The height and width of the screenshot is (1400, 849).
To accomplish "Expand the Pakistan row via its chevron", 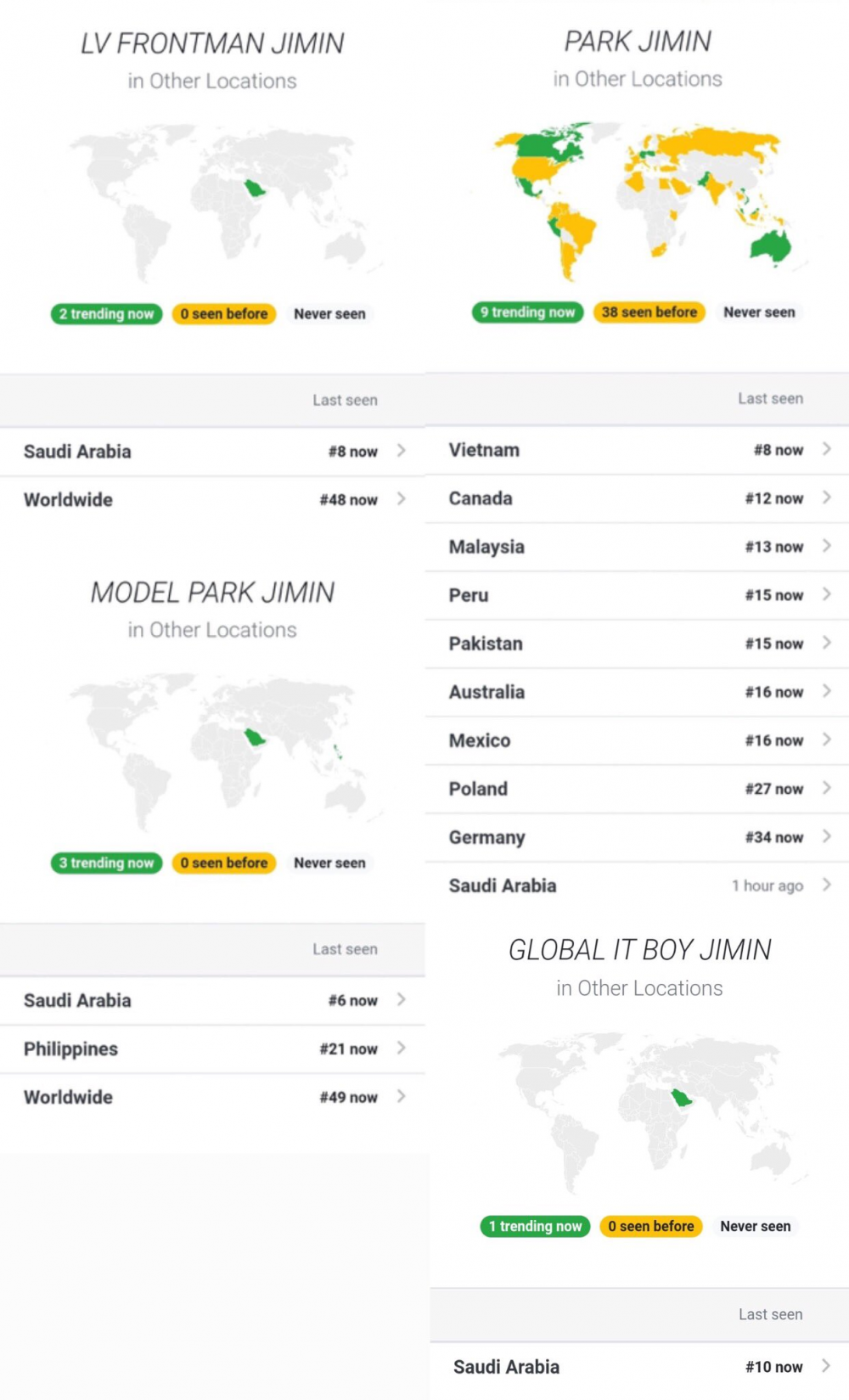I will (826, 643).
